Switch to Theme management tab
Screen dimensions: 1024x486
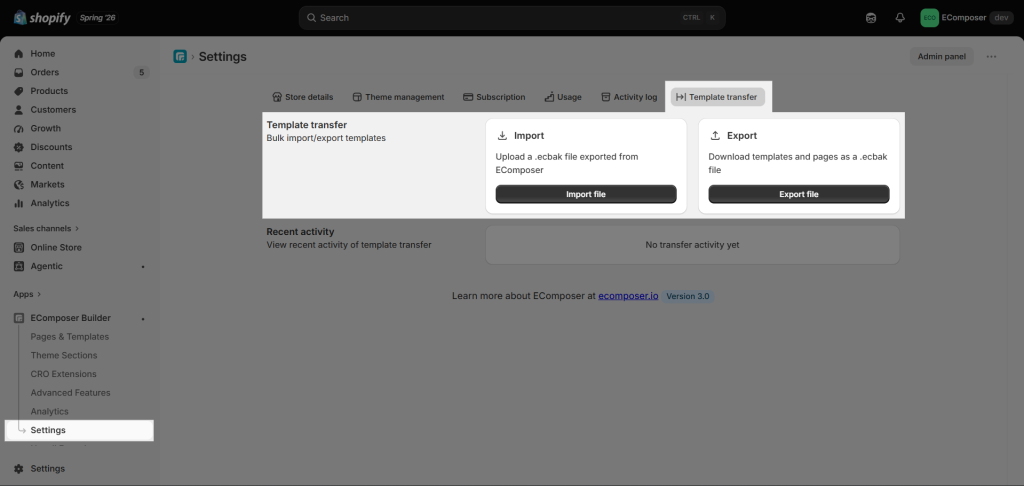pyautogui.click(x=398, y=97)
